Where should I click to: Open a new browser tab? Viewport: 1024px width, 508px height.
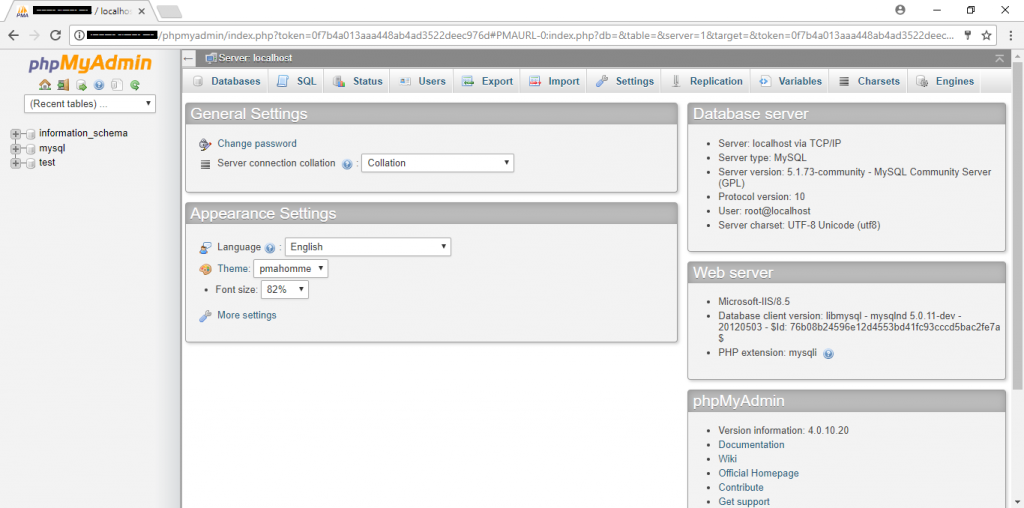(169, 12)
